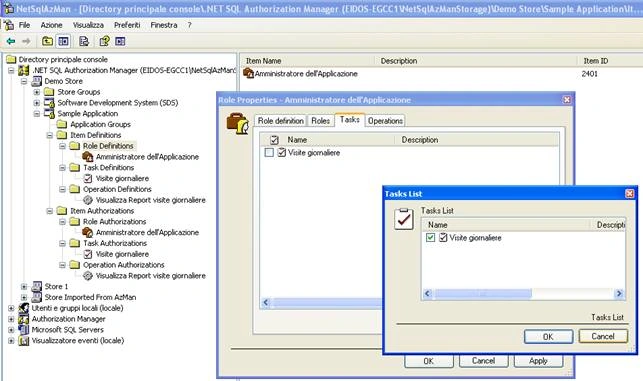643x381 pixels.
Task: Collapse the Item Authorizations node
Action: [50, 211]
